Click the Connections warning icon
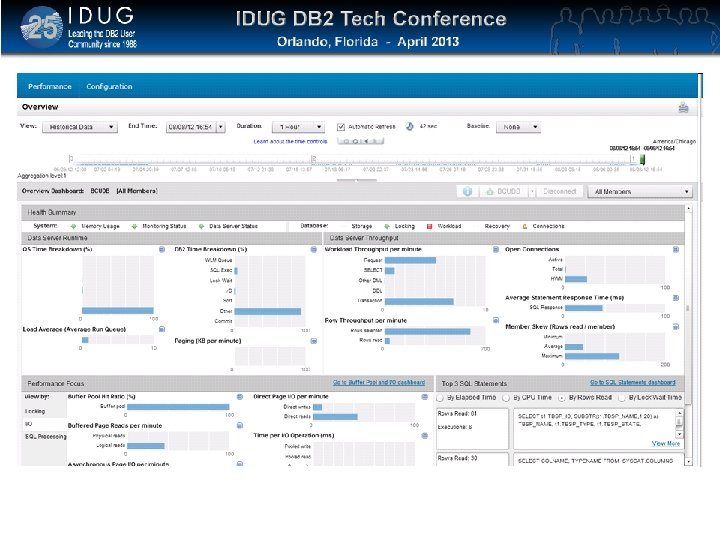This screenshot has width=720, height=540. click(525, 226)
